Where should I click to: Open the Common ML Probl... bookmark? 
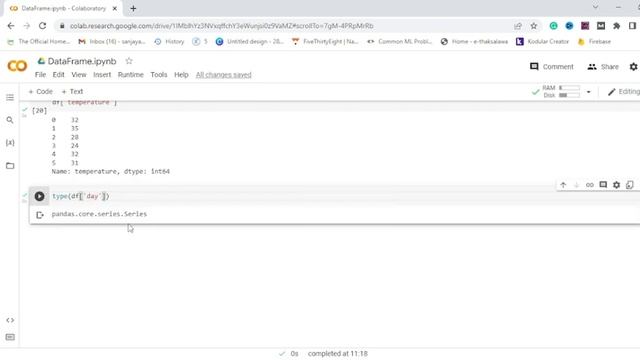click(x=399, y=42)
